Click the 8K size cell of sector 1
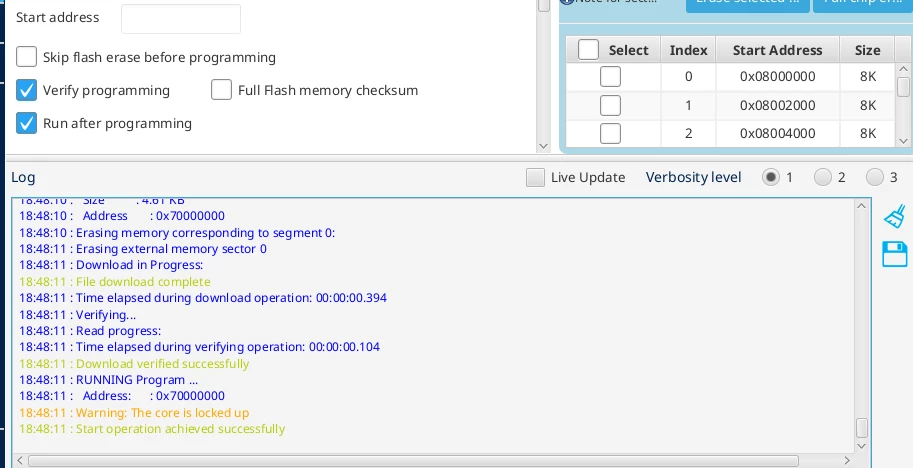This screenshot has height=468, width=913. click(x=868, y=105)
